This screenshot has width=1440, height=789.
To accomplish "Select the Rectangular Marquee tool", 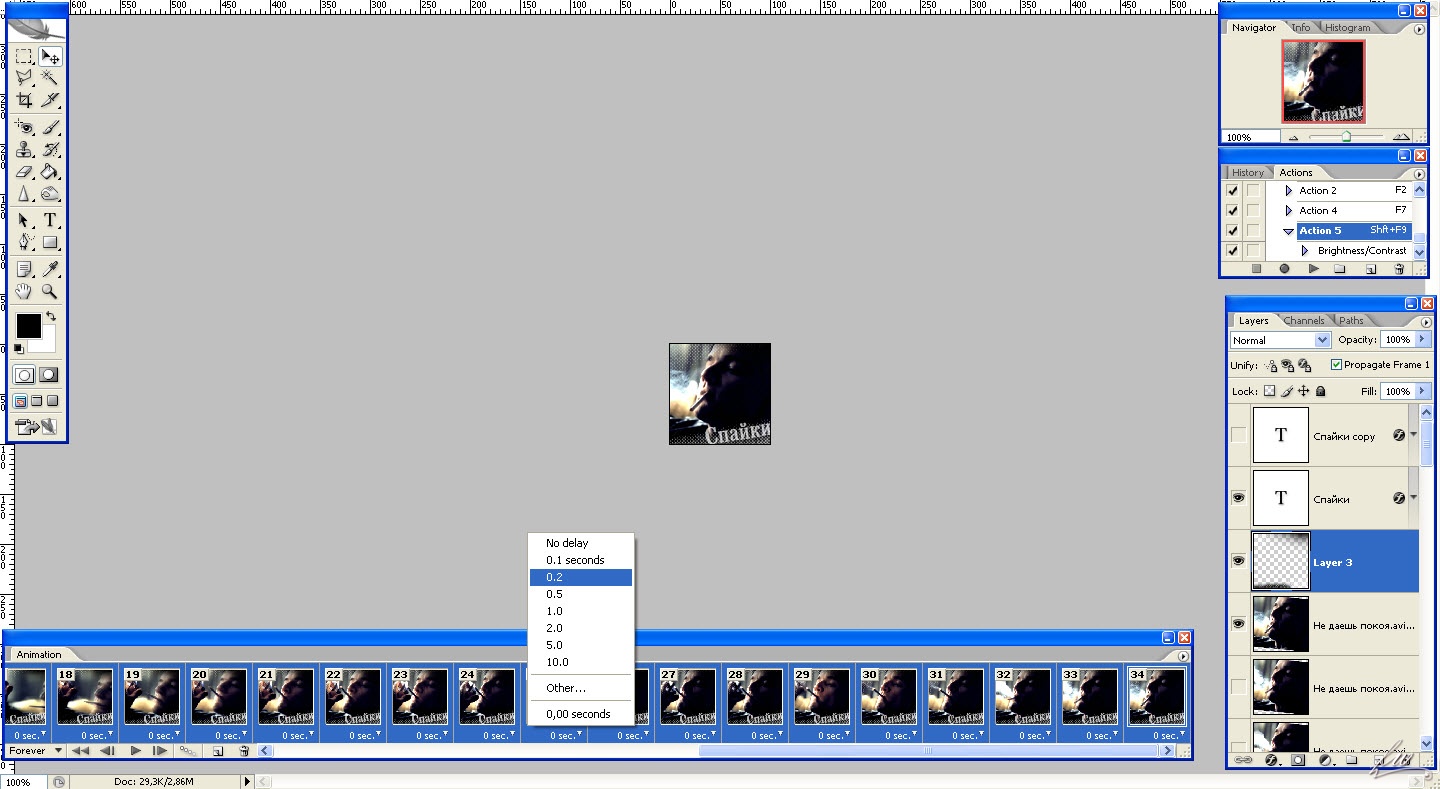I will point(24,57).
